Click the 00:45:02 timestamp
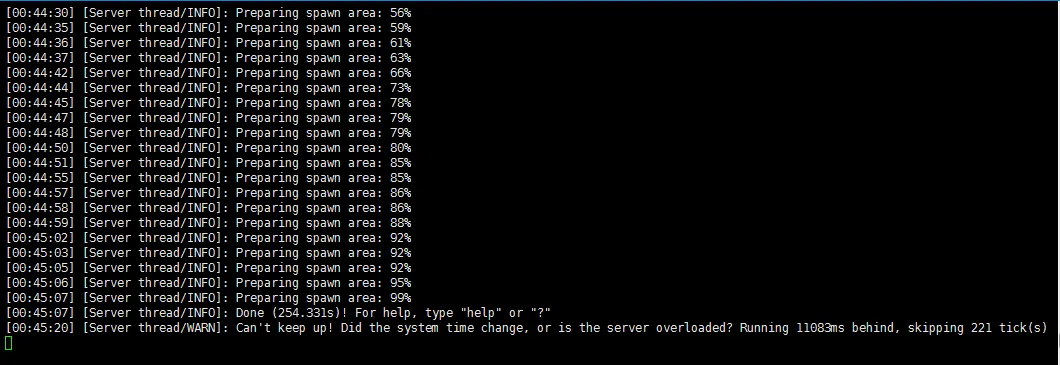Image resolution: width=1060 pixels, height=365 pixels. pyautogui.click(x=41, y=238)
